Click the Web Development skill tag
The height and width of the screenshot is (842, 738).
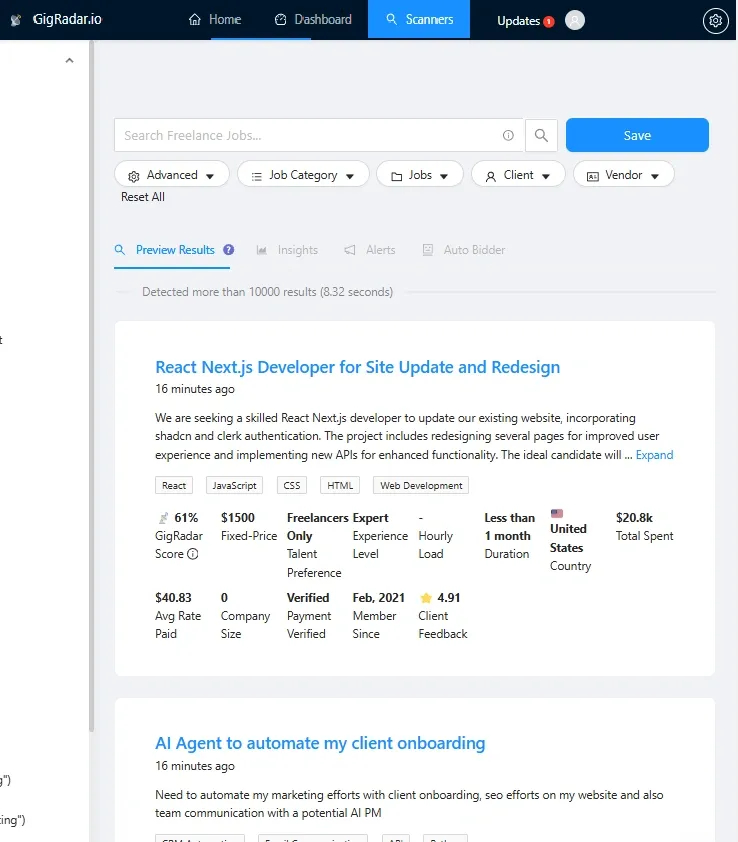[x=421, y=485]
